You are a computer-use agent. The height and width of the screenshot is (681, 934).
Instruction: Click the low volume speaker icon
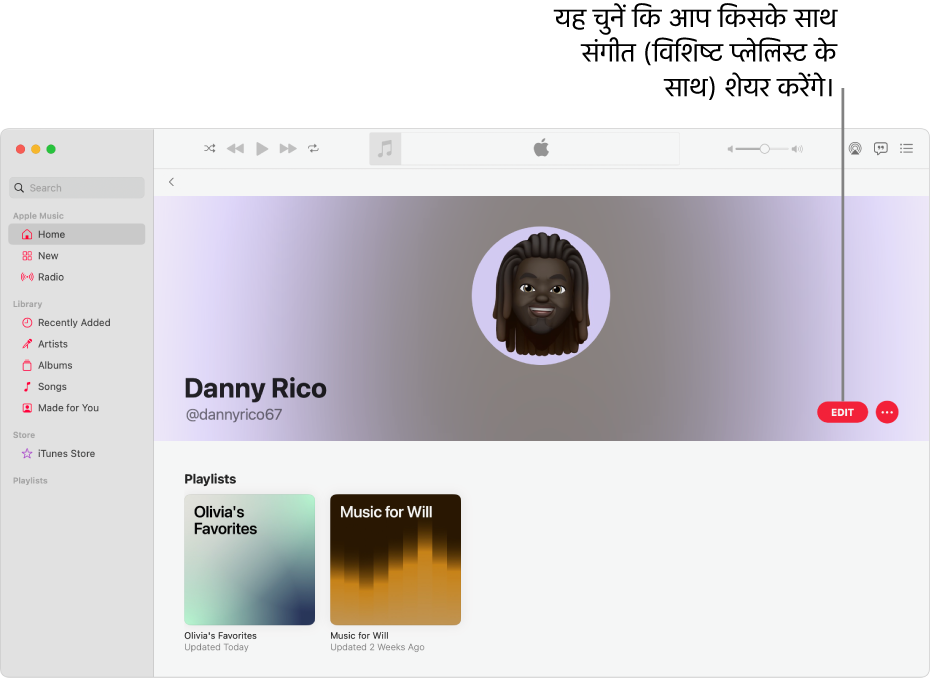point(730,149)
